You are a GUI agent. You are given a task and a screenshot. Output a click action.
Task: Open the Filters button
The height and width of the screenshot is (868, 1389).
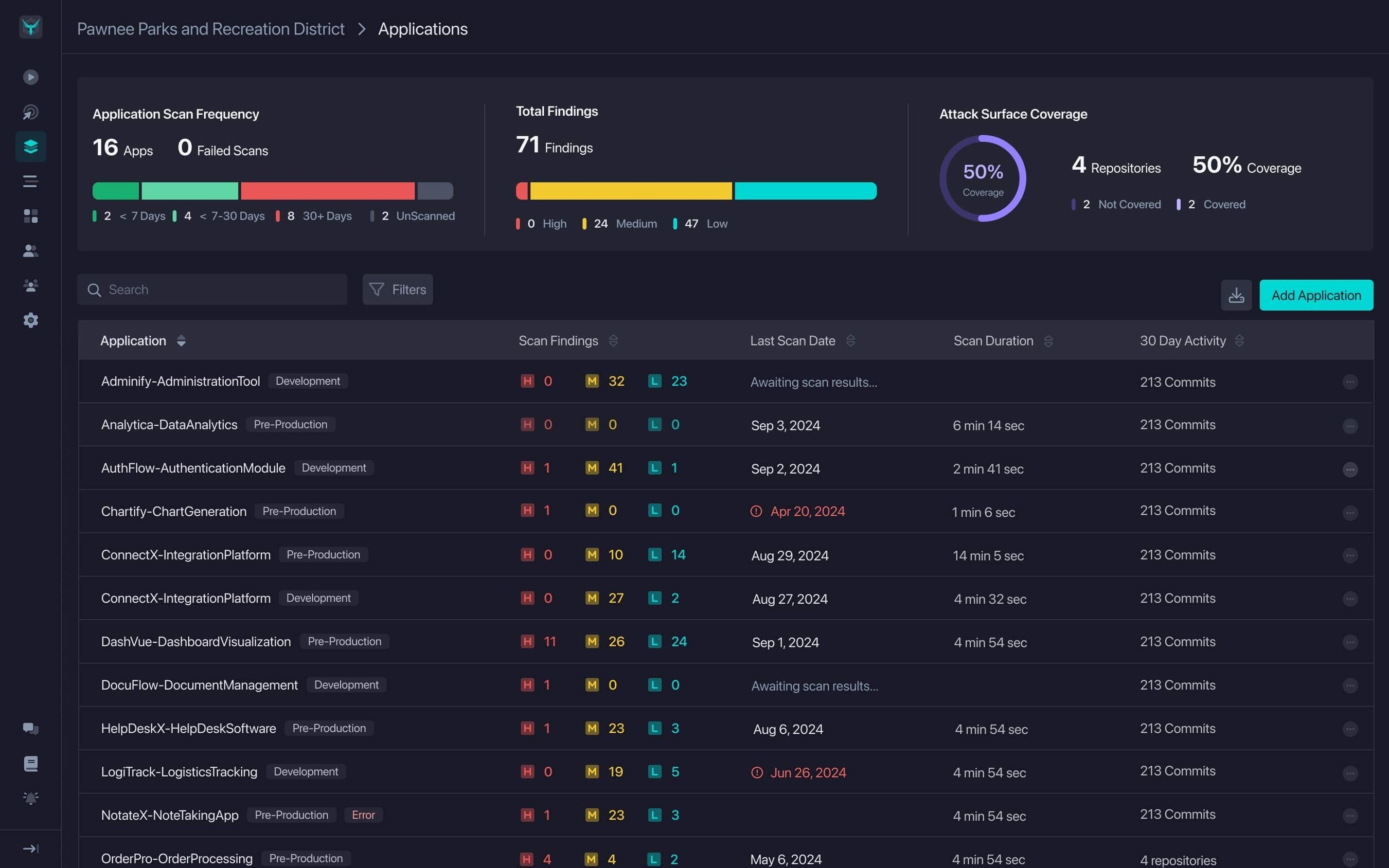click(397, 290)
